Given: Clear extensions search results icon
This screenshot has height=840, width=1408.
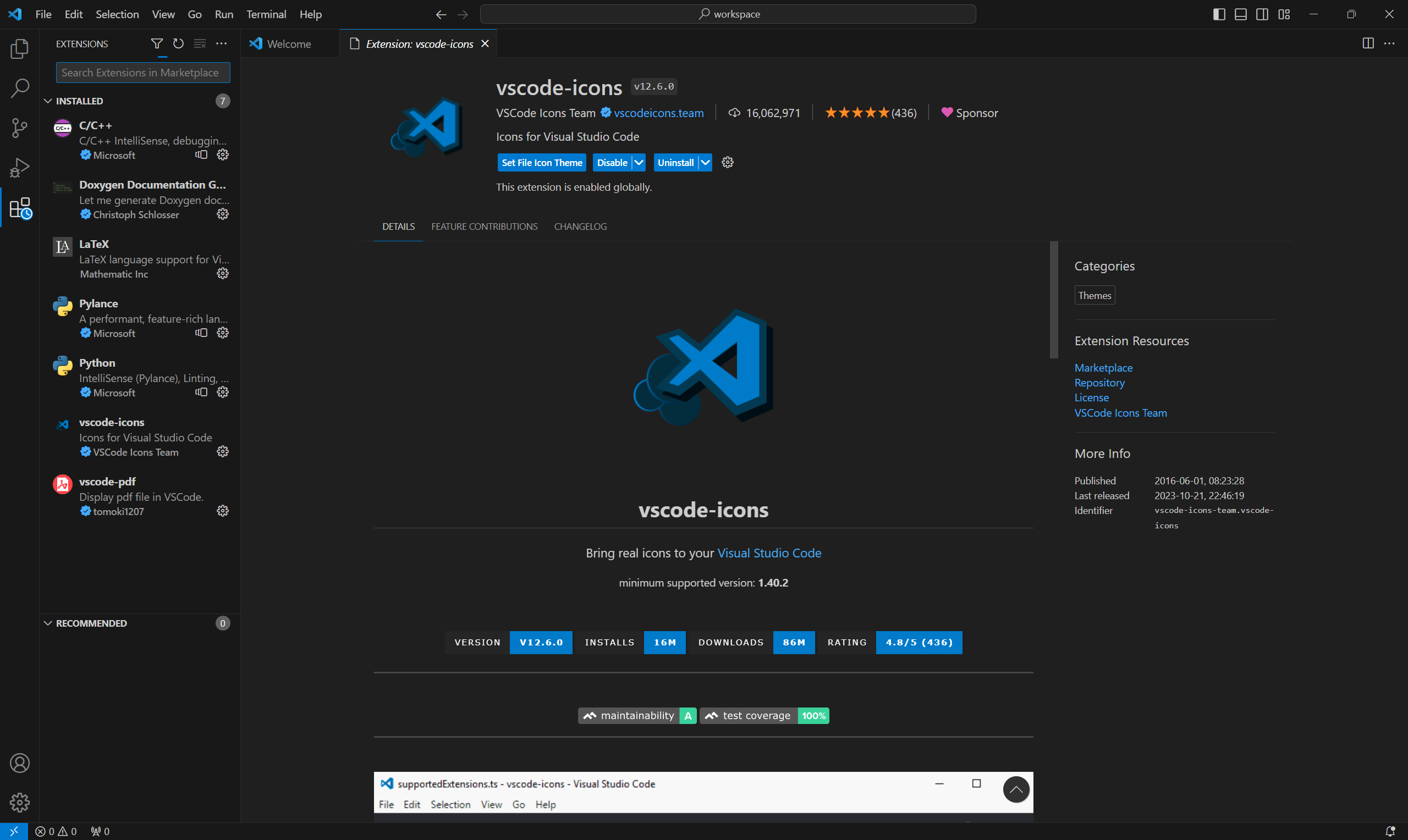Looking at the screenshot, I should click(x=200, y=43).
